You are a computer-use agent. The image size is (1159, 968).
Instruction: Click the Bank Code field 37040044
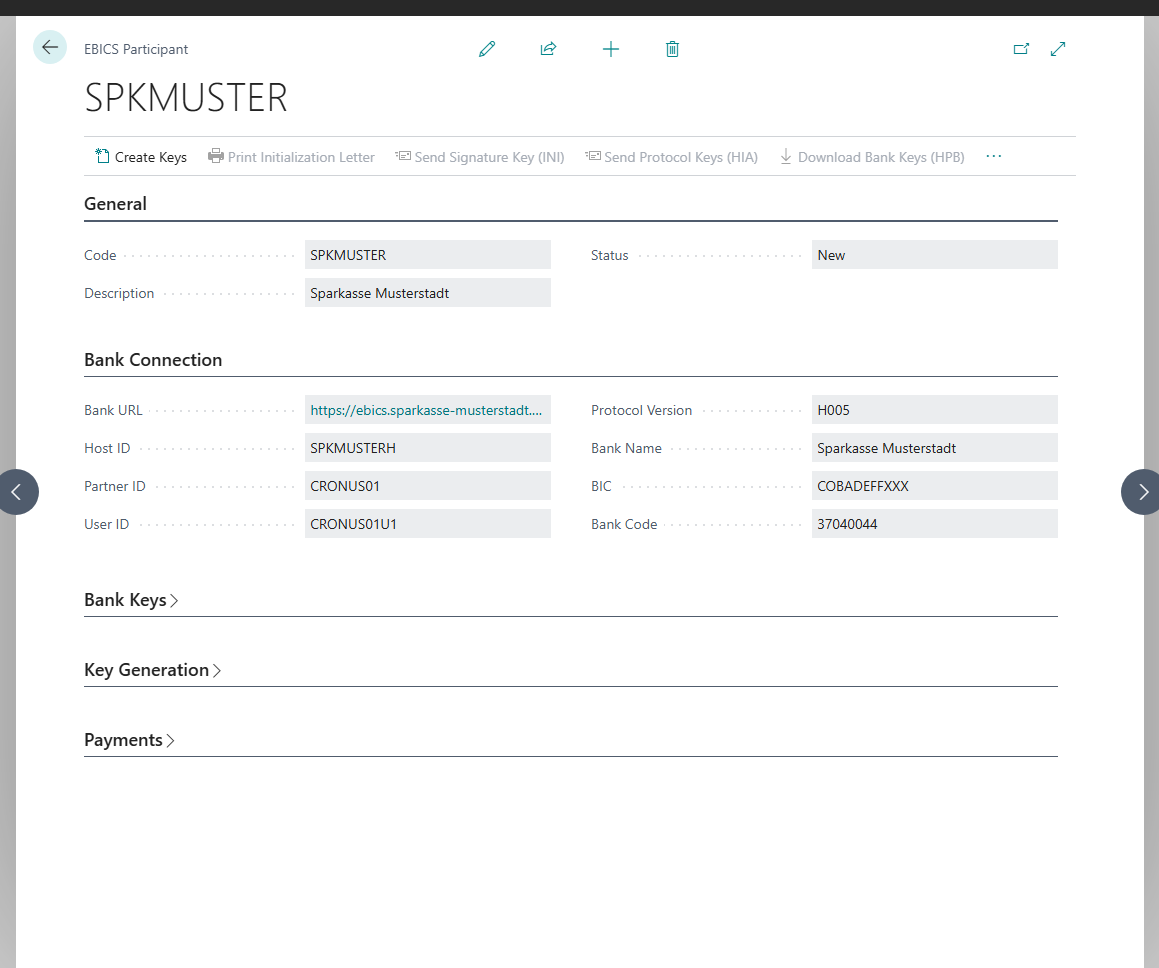934,524
